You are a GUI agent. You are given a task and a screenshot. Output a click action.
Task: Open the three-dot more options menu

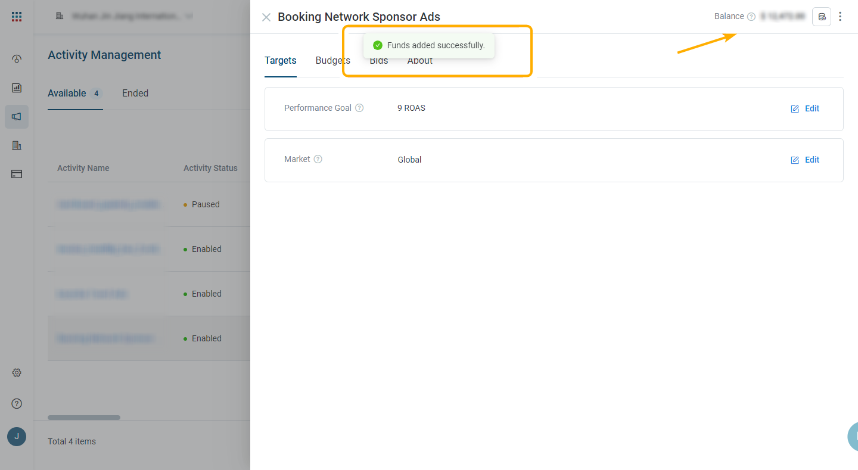840,16
